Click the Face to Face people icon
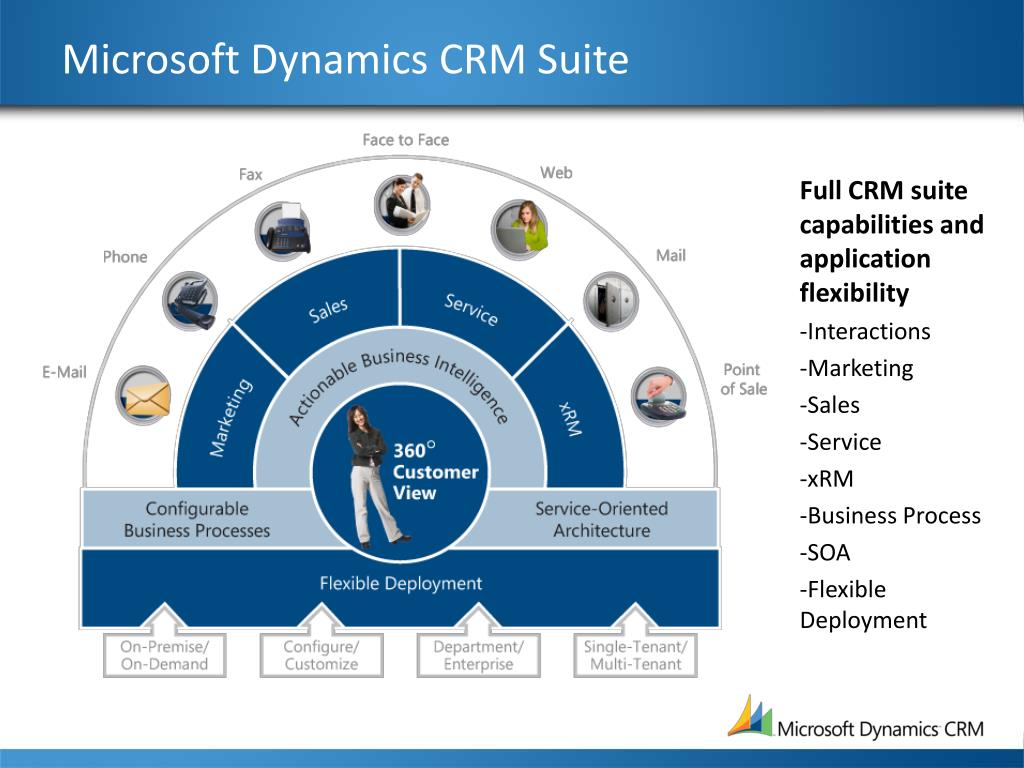The image size is (1024, 768). 402,204
